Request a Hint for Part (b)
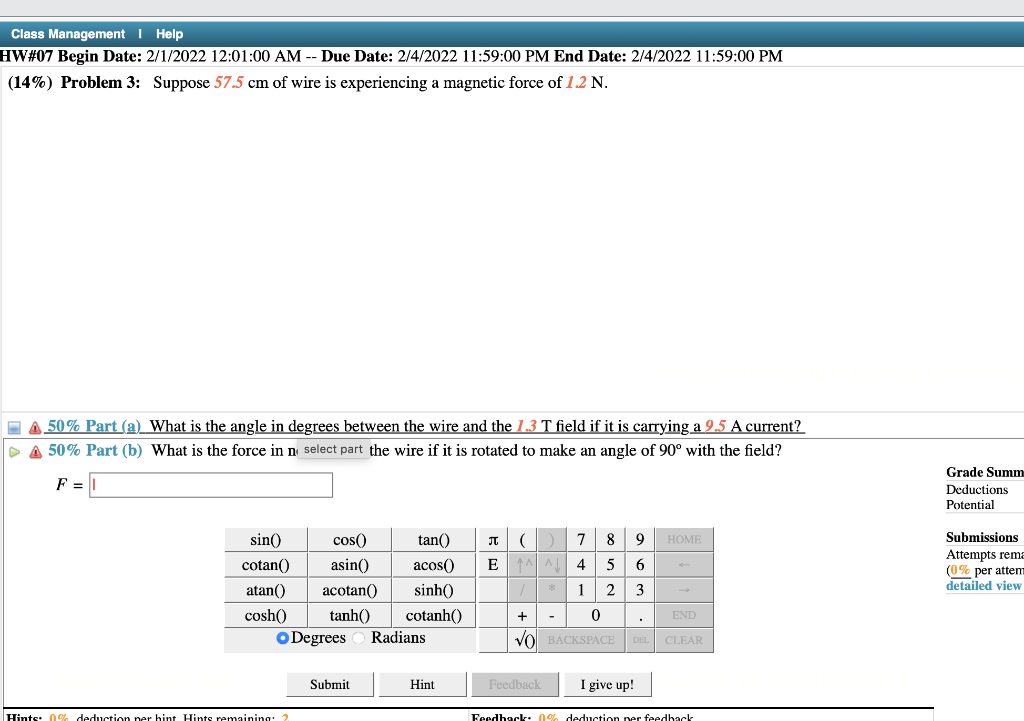 coord(422,683)
